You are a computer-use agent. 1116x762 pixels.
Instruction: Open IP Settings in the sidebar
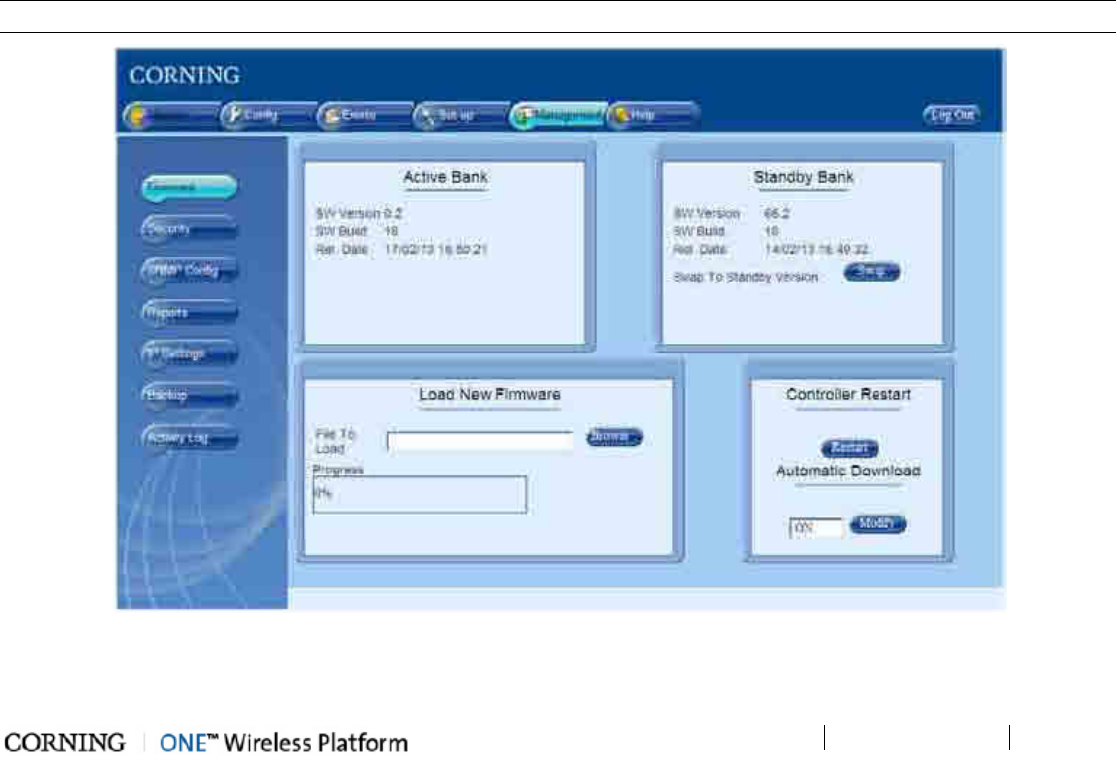point(189,354)
